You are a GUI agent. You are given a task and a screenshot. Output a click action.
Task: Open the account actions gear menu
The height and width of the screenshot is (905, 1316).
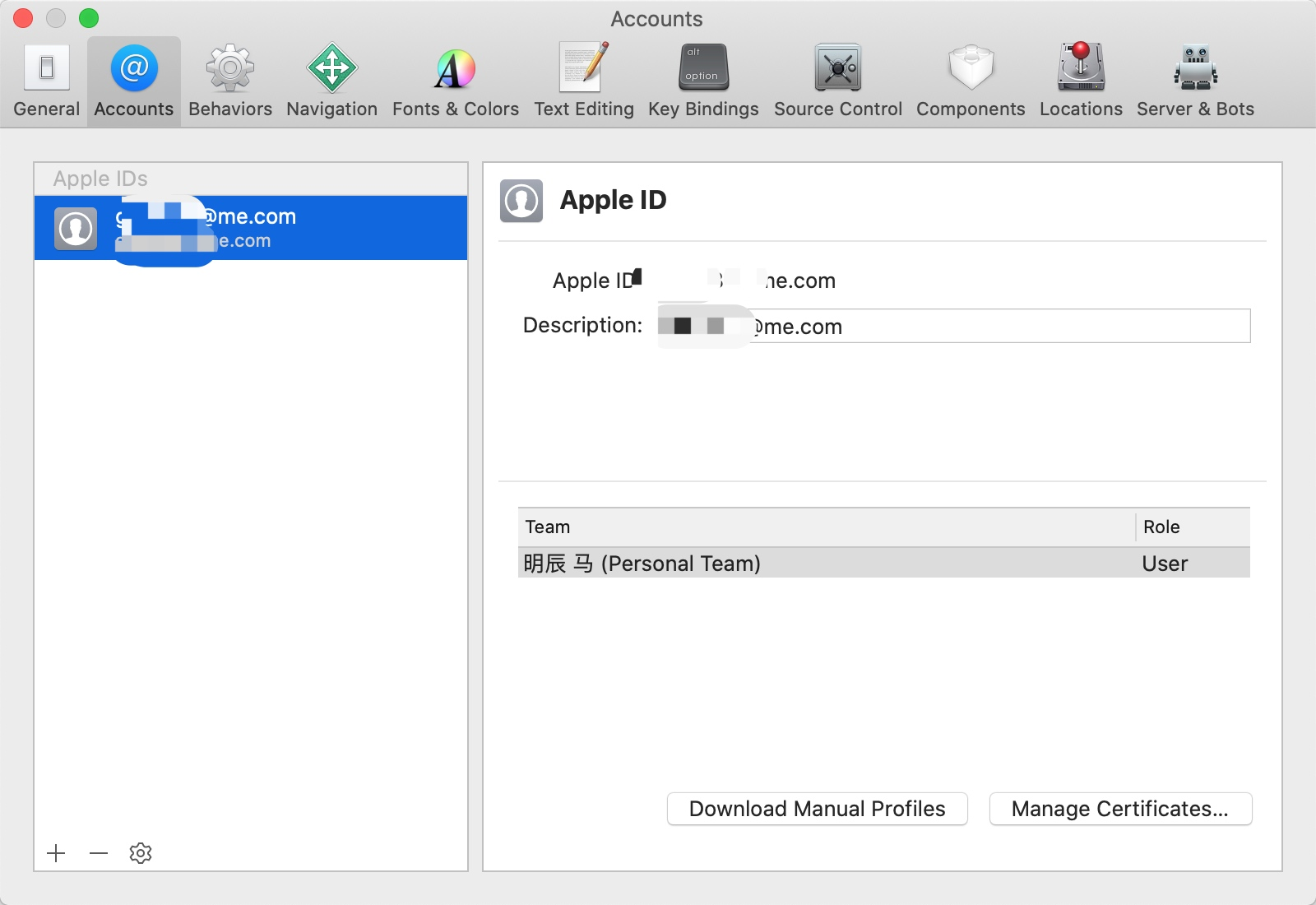pos(141,853)
